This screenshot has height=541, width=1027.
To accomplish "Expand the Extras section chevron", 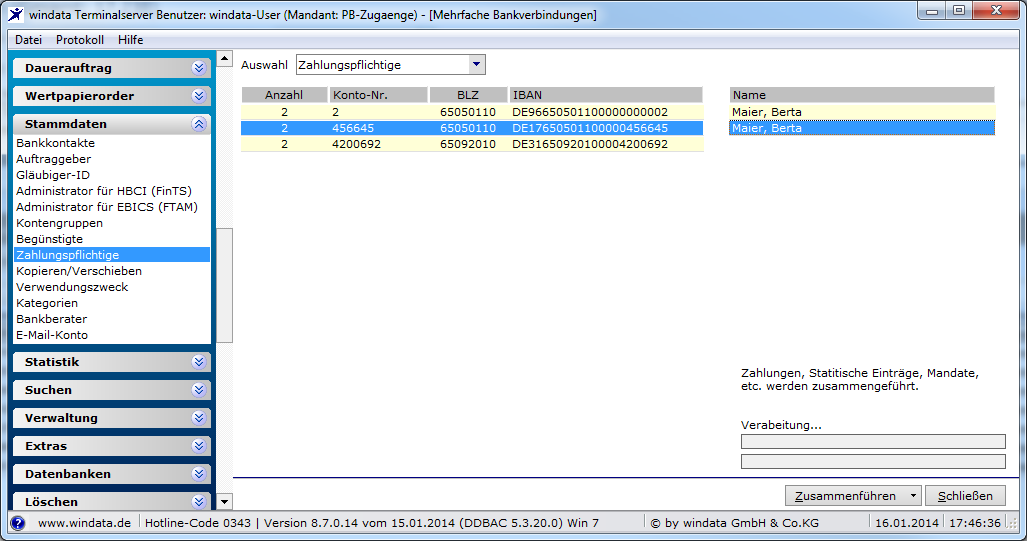I will pyautogui.click(x=198, y=446).
